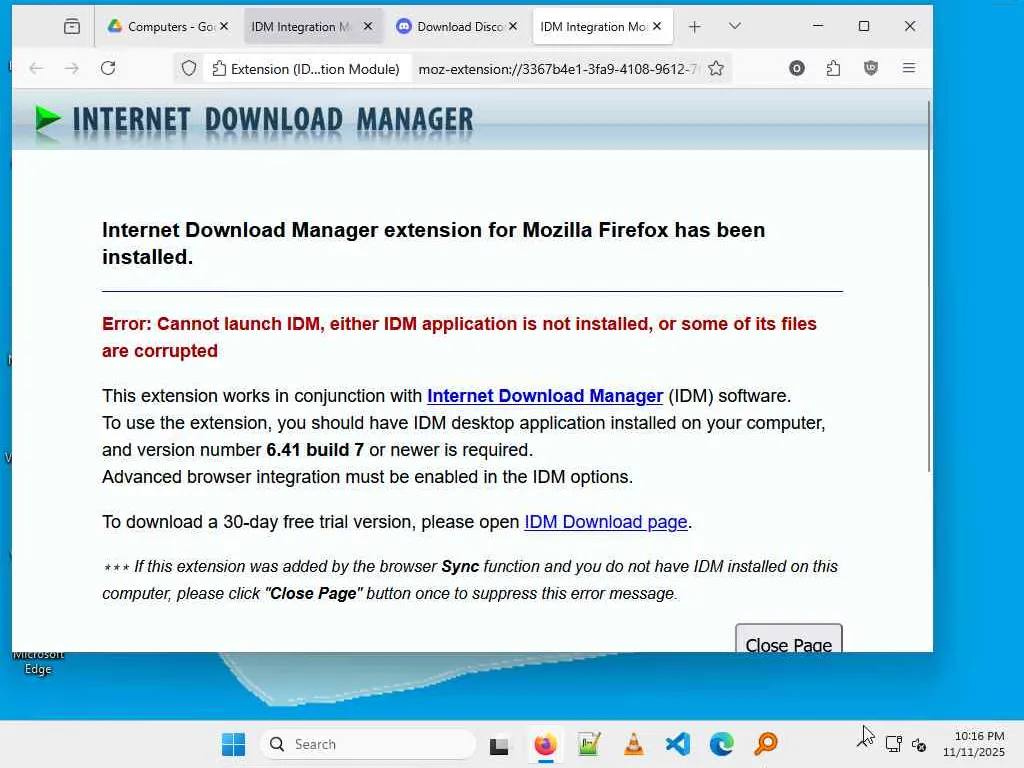This screenshot has height=768, width=1024.
Task: Open the IDM Download page link
Action: click(605, 522)
